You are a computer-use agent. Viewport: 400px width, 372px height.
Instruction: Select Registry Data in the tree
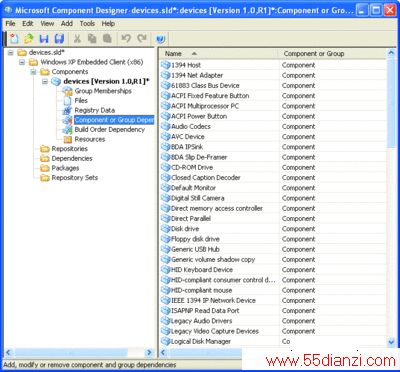tap(95, 110)
